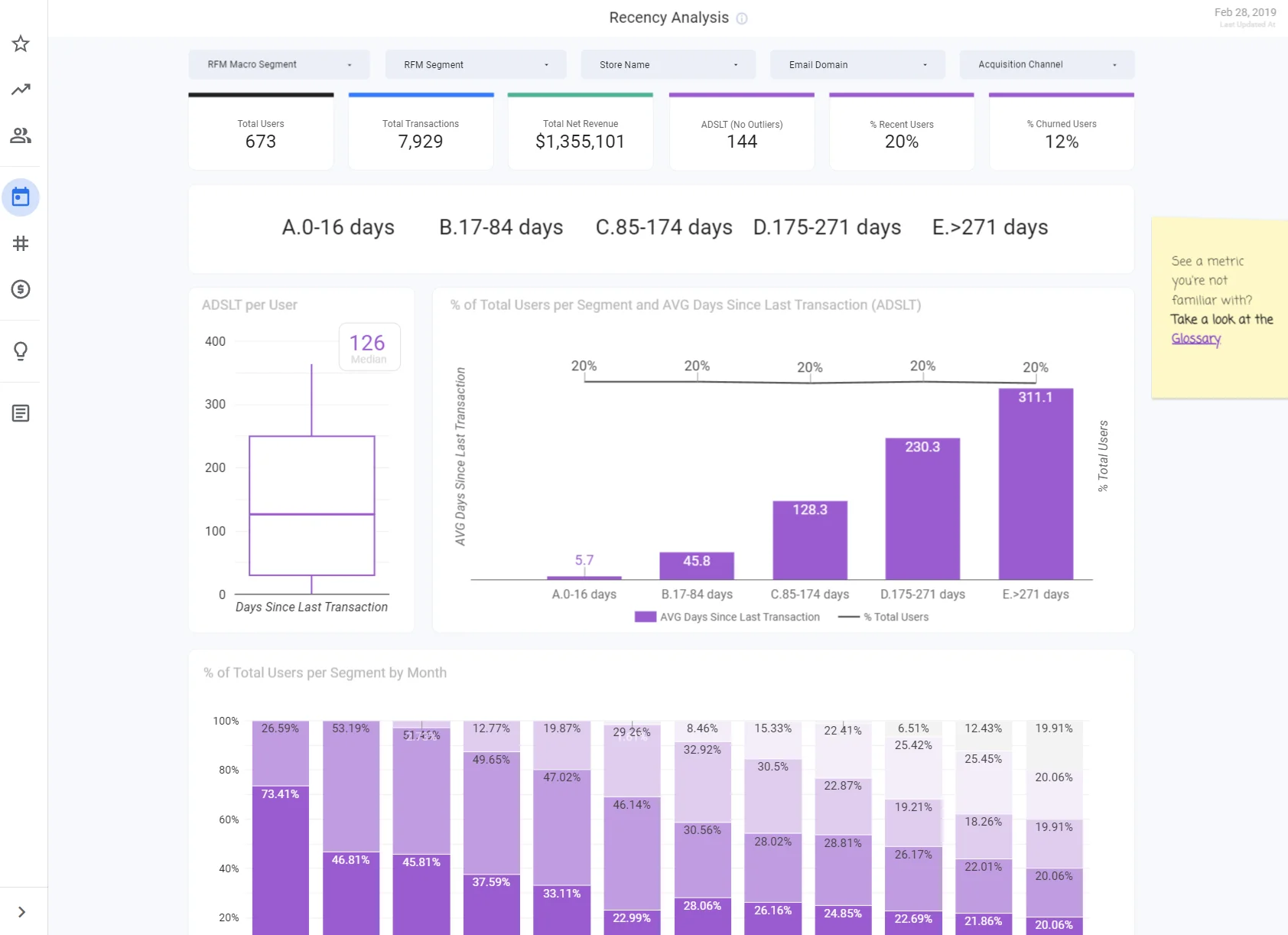Open the hashtag frequency icon
The height and width of the screenshot is (935, 1288).
click(x=21, y=243)
